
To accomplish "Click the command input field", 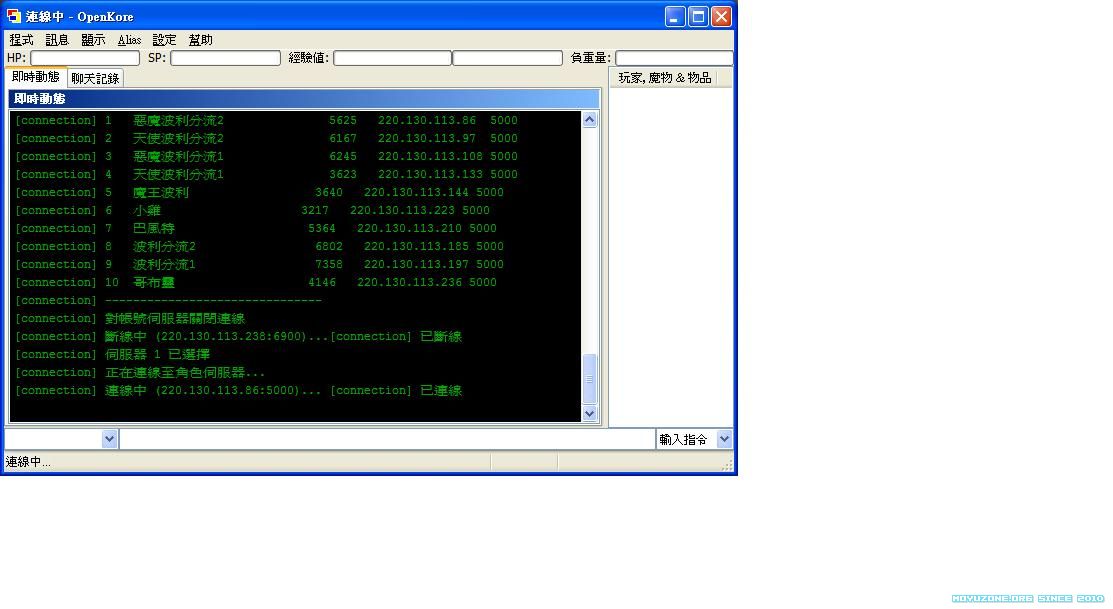I will click(387, 439).
